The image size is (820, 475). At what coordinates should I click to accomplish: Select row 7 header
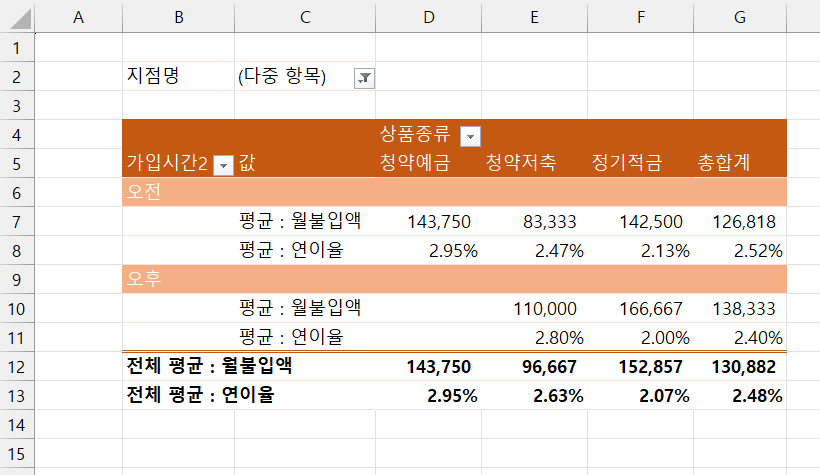[17, 221]
